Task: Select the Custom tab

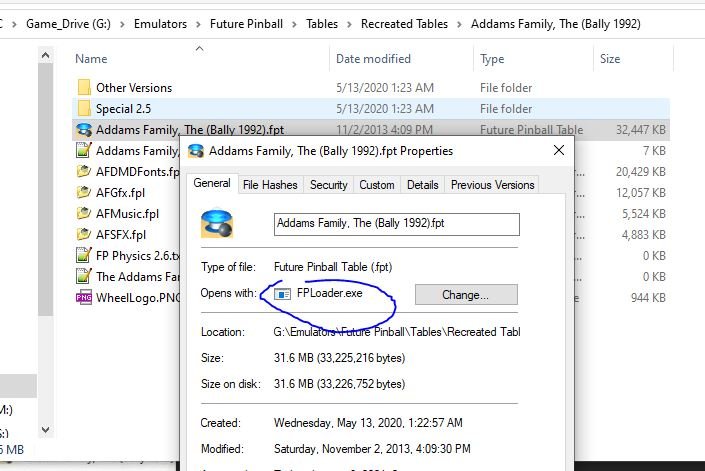Action: point(377,185)
